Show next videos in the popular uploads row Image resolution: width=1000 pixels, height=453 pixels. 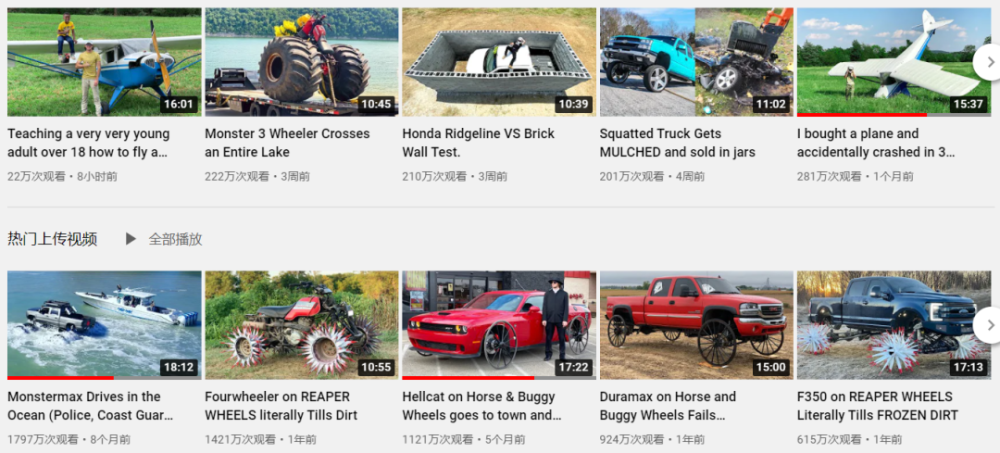[988, 325]
